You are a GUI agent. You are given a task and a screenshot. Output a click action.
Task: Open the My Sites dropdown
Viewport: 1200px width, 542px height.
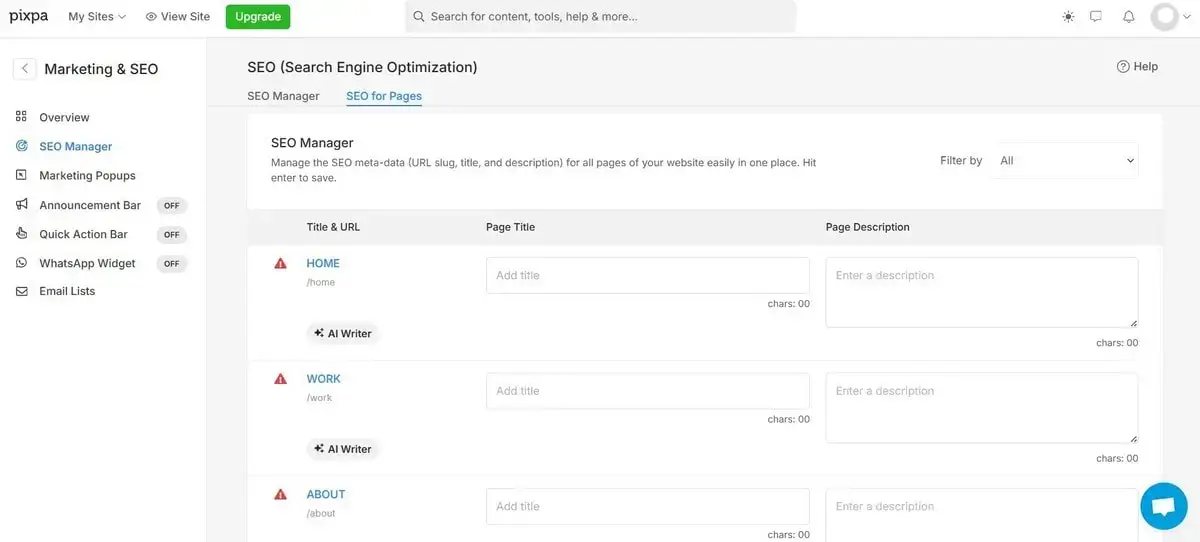pyautogui.click(x=97, y=17)
